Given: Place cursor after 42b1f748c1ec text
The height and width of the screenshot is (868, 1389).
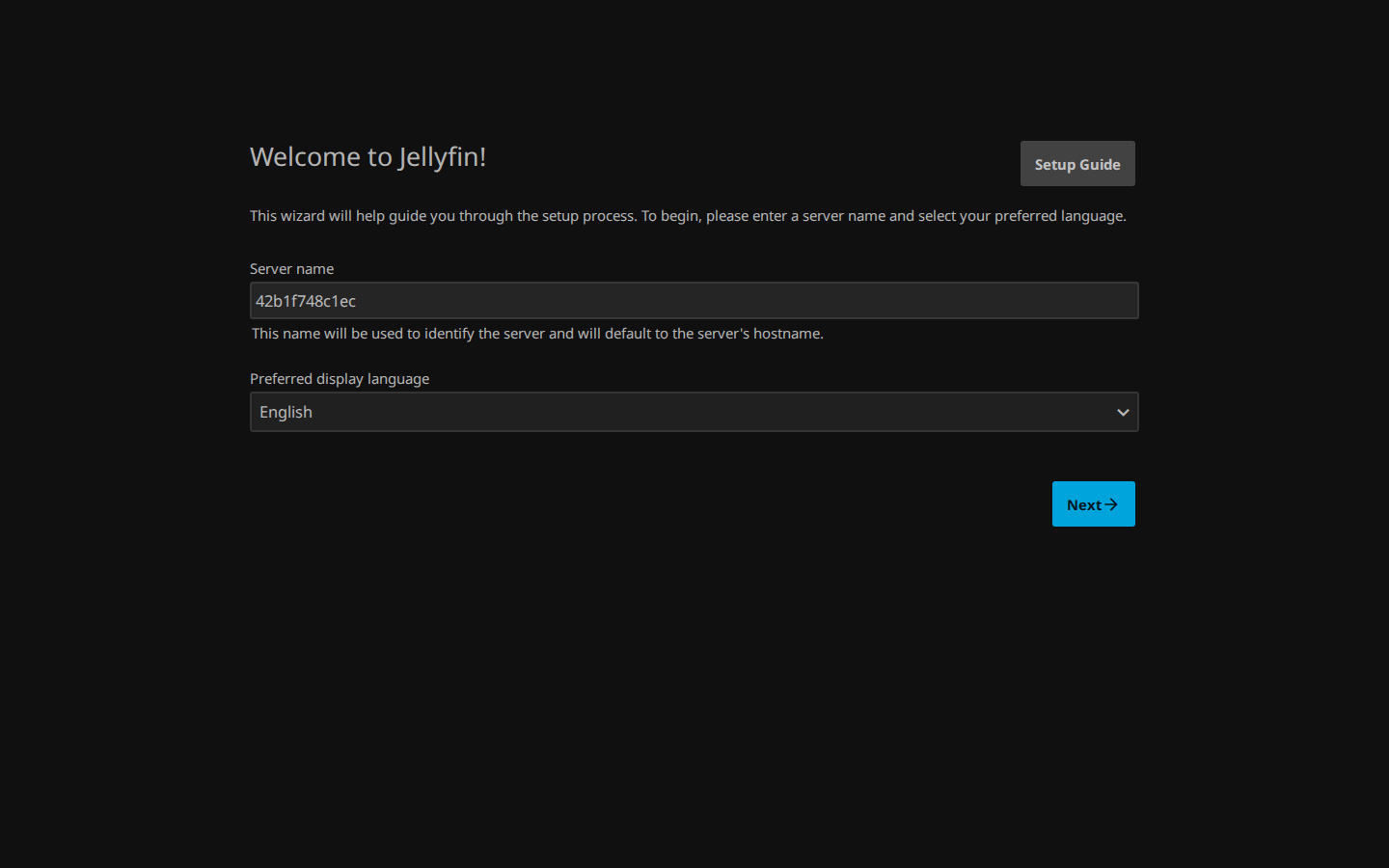Looking at the screenshot, I should [x=357, y=301].
